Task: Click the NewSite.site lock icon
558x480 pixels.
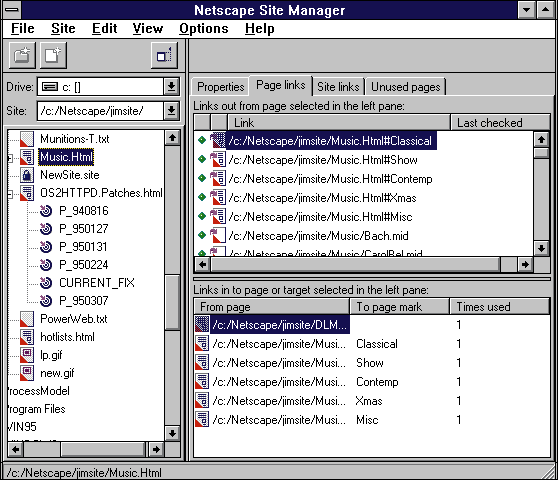Action: [27, 175]
